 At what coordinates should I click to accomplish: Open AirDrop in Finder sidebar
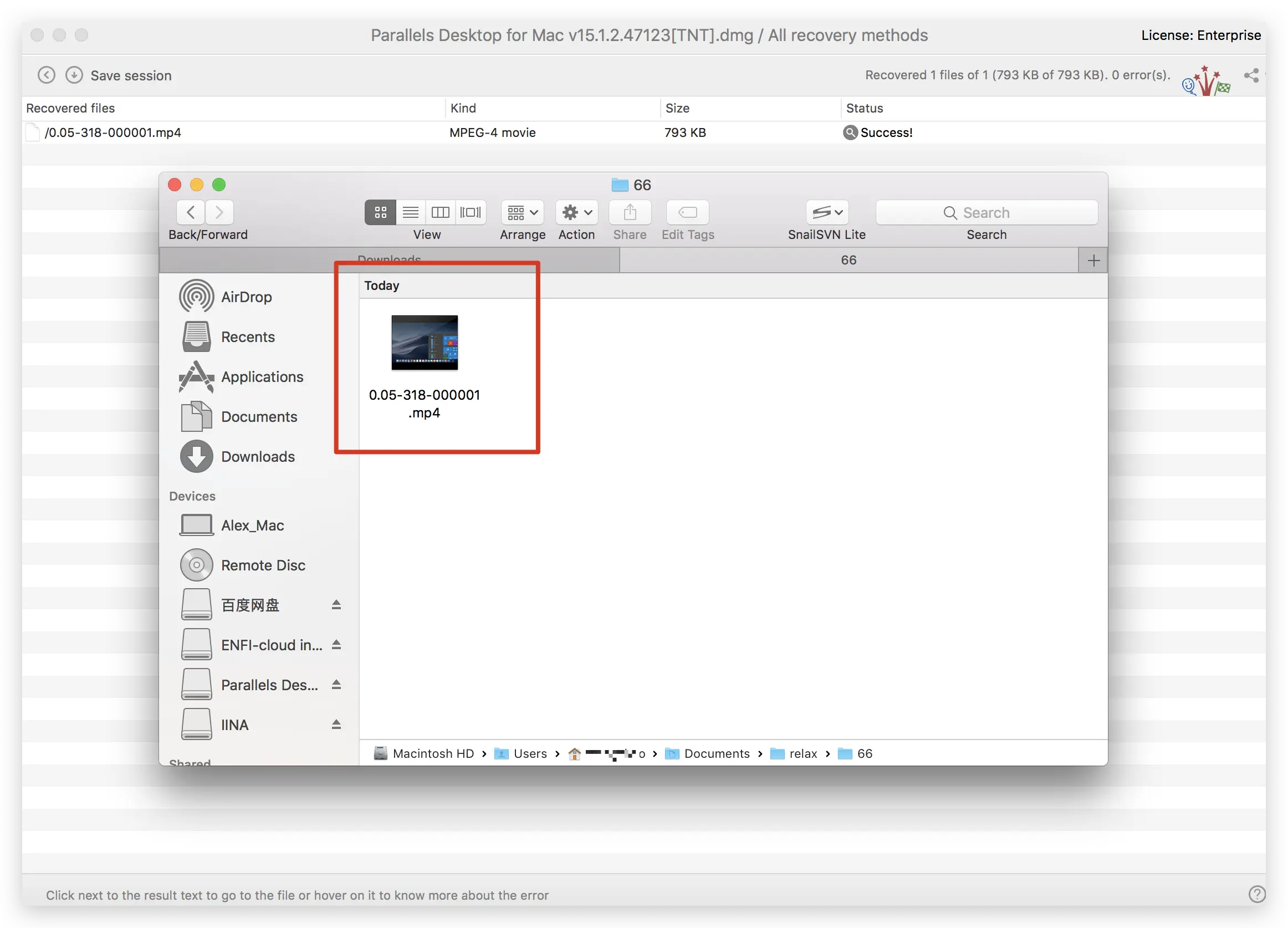pos(246,297)
